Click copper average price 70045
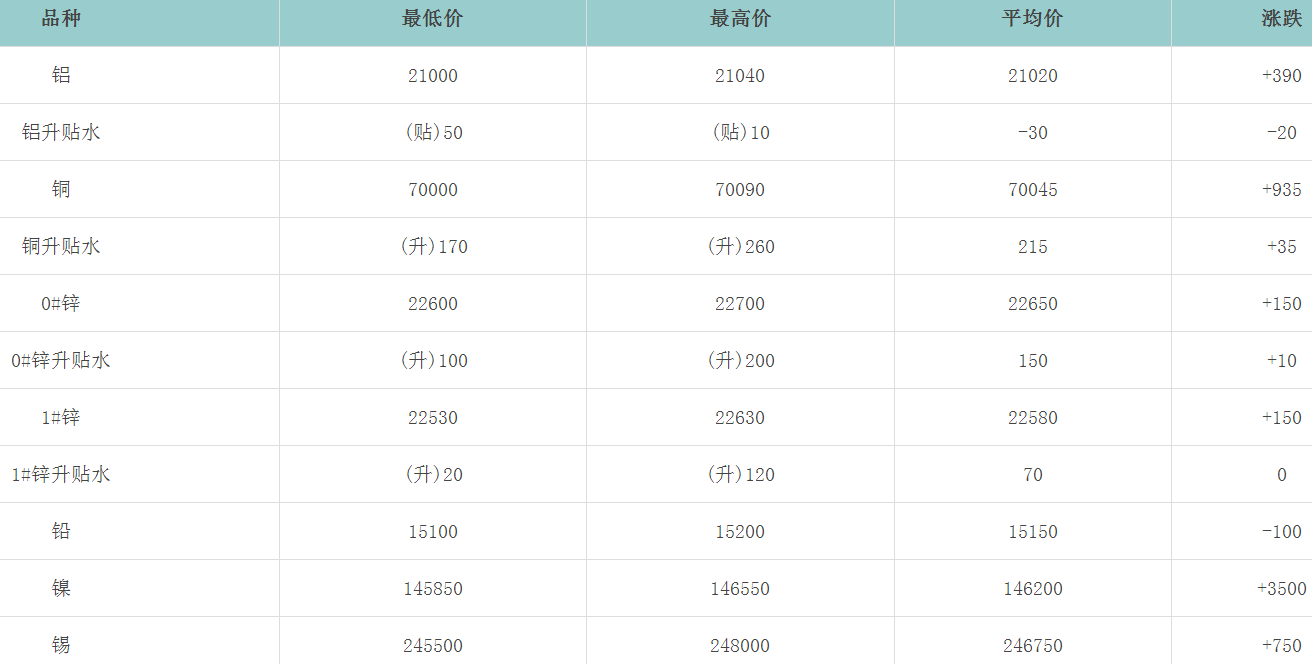Viewport: 1312px width, 664px height. 1032,189
